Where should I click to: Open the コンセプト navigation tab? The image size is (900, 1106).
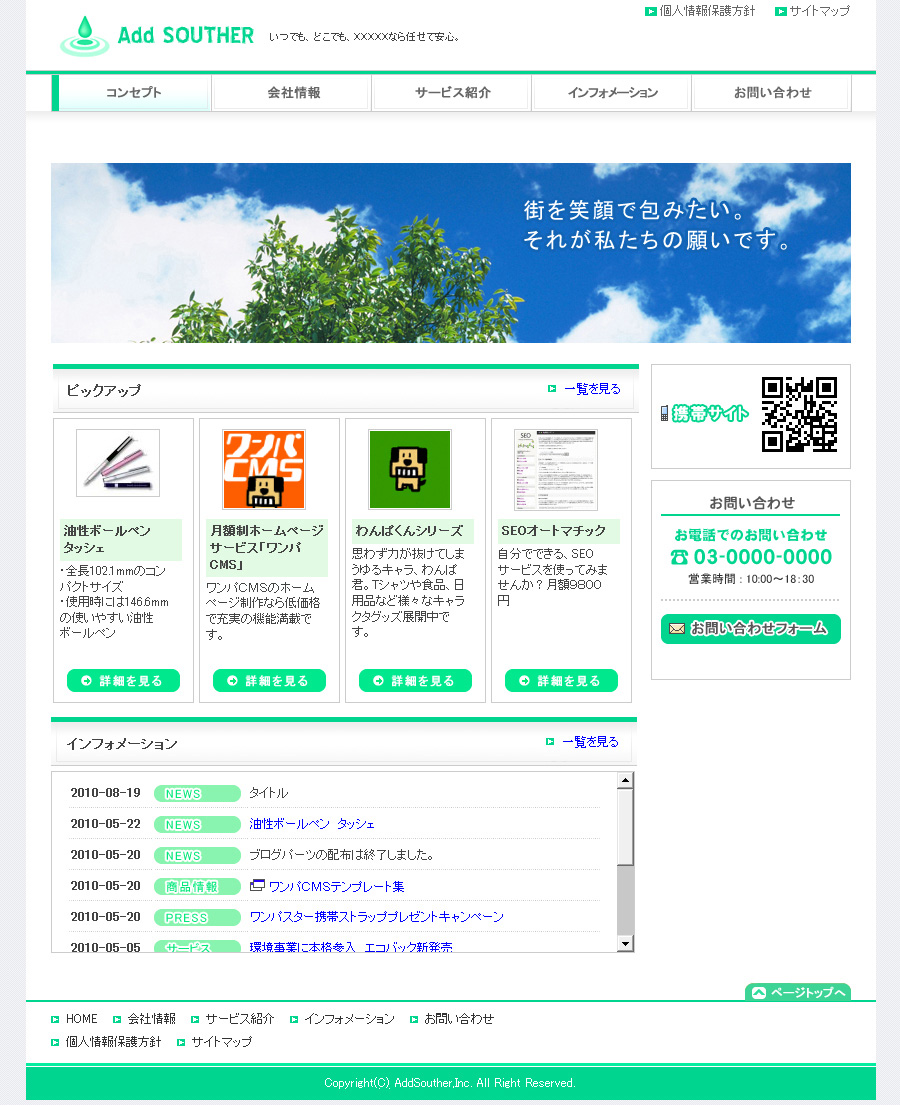[x=133, y=93]
